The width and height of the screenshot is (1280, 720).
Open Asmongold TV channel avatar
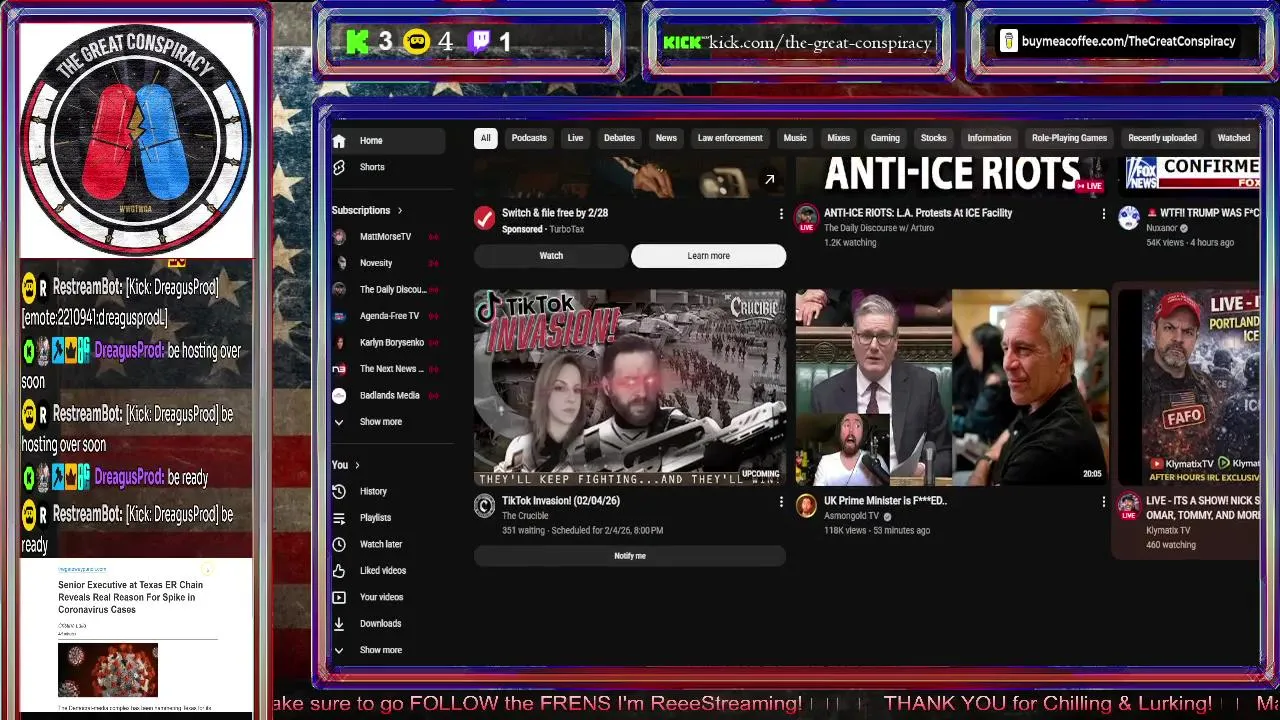tap(806, 506)
